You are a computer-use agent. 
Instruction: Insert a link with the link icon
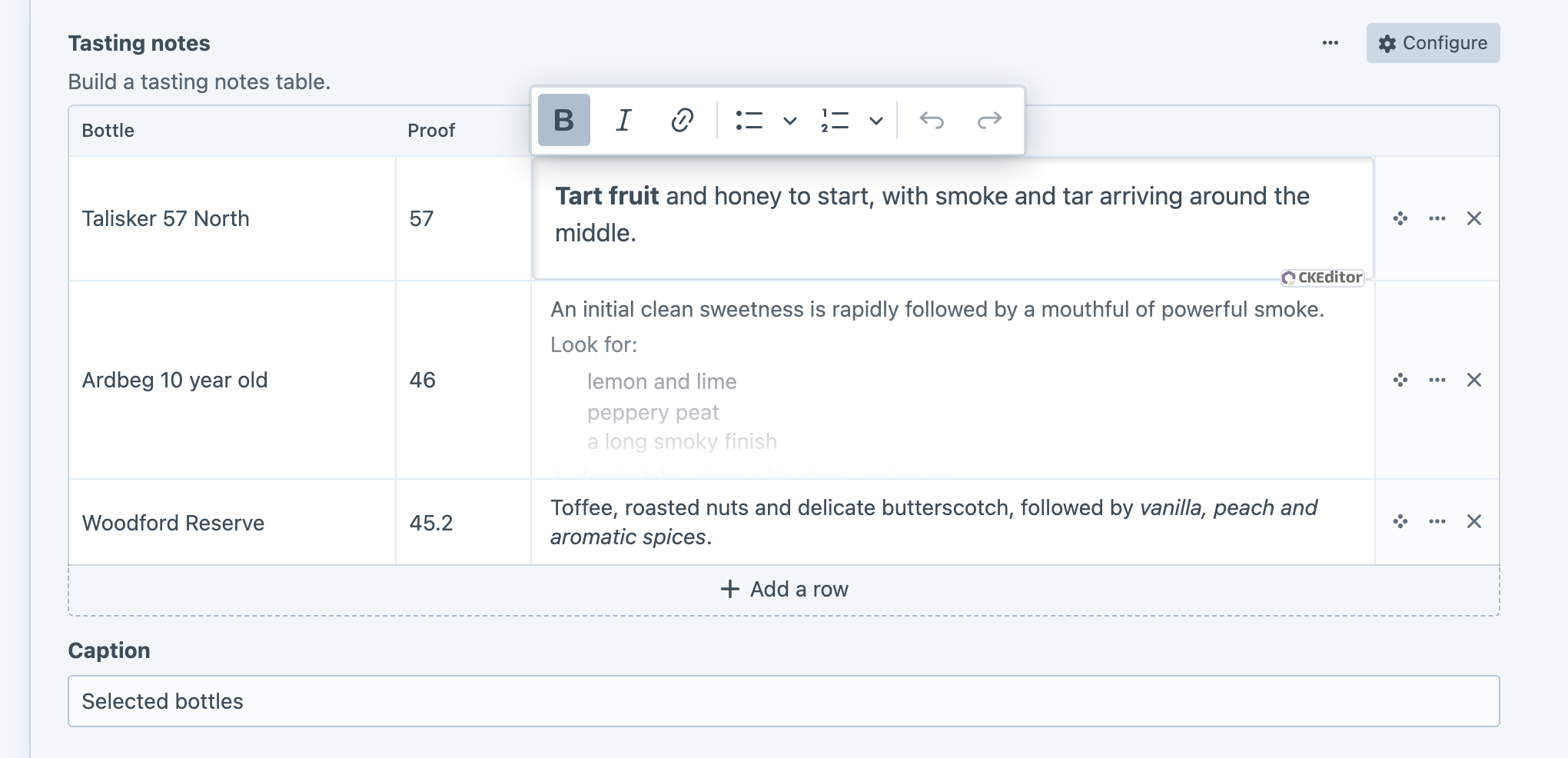tap(682, 120)
